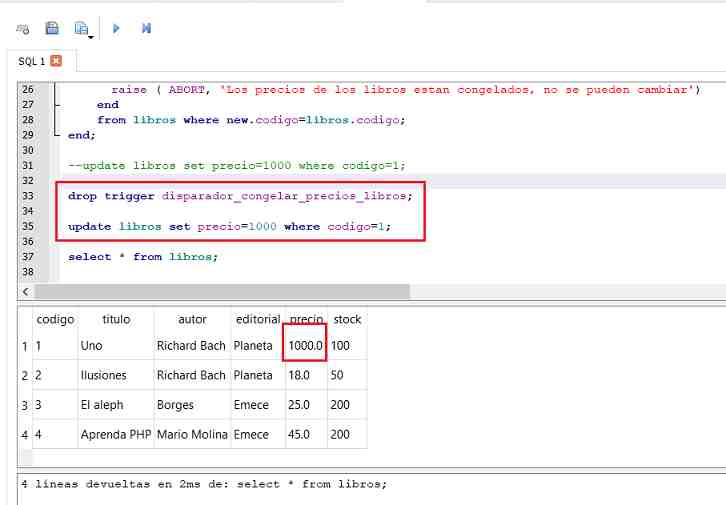Select the cell with title 'Ilusiones'
This screenshot has height=505, width=726.
click(116, 375)
